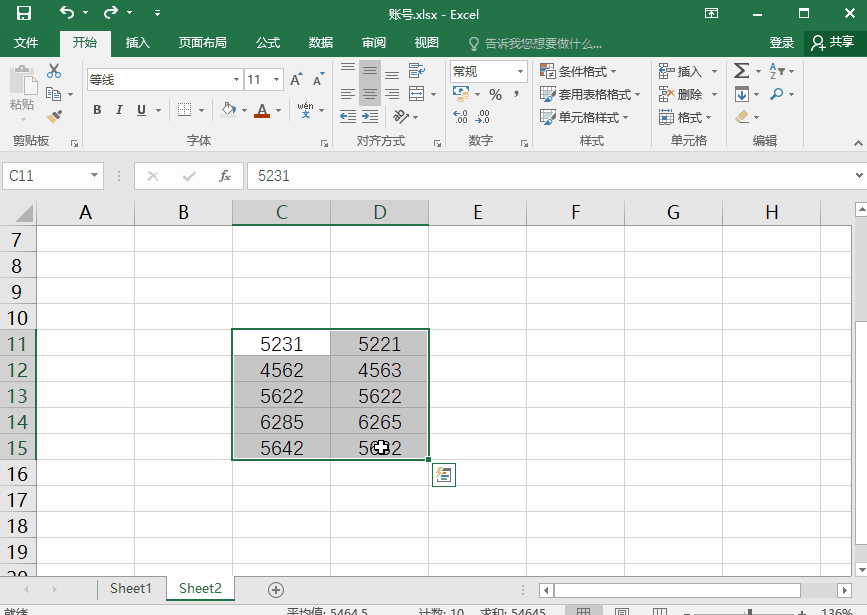Toggle italic formatting
Image resolution: width=867 pixels, height=615 pixels.
[119, 110]
